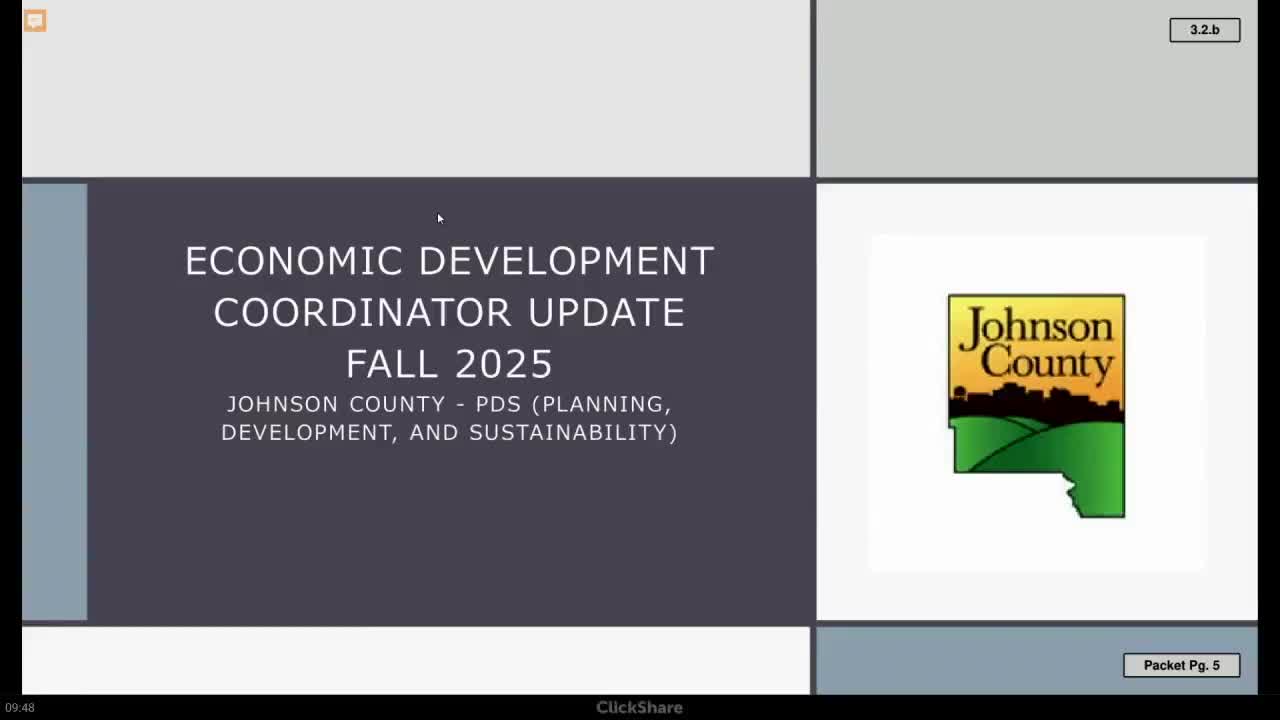Click the ClickShare label on the bottom bar
The width and height of the screenshot is (1280, 720).
point(639,707)
